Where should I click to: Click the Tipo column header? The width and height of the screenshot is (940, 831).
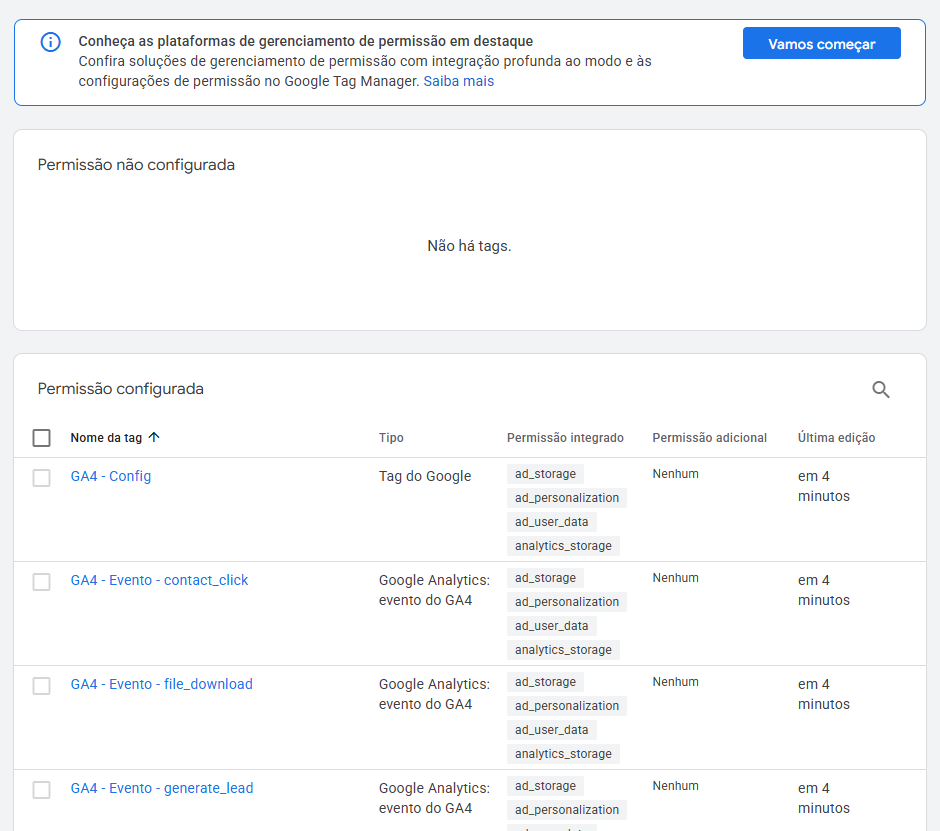pyautogui.click(x=391, y=438)
